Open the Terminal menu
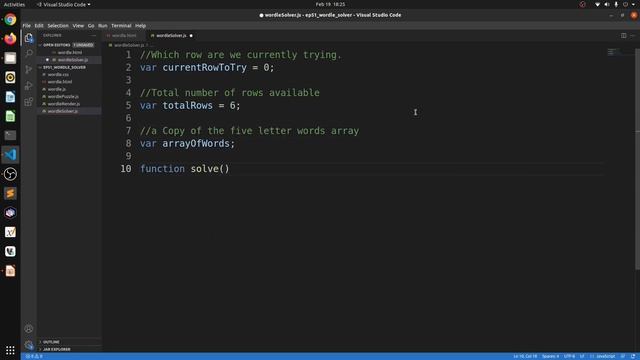The width and height of the screenshot is (640, 360). tap(121, 26)
